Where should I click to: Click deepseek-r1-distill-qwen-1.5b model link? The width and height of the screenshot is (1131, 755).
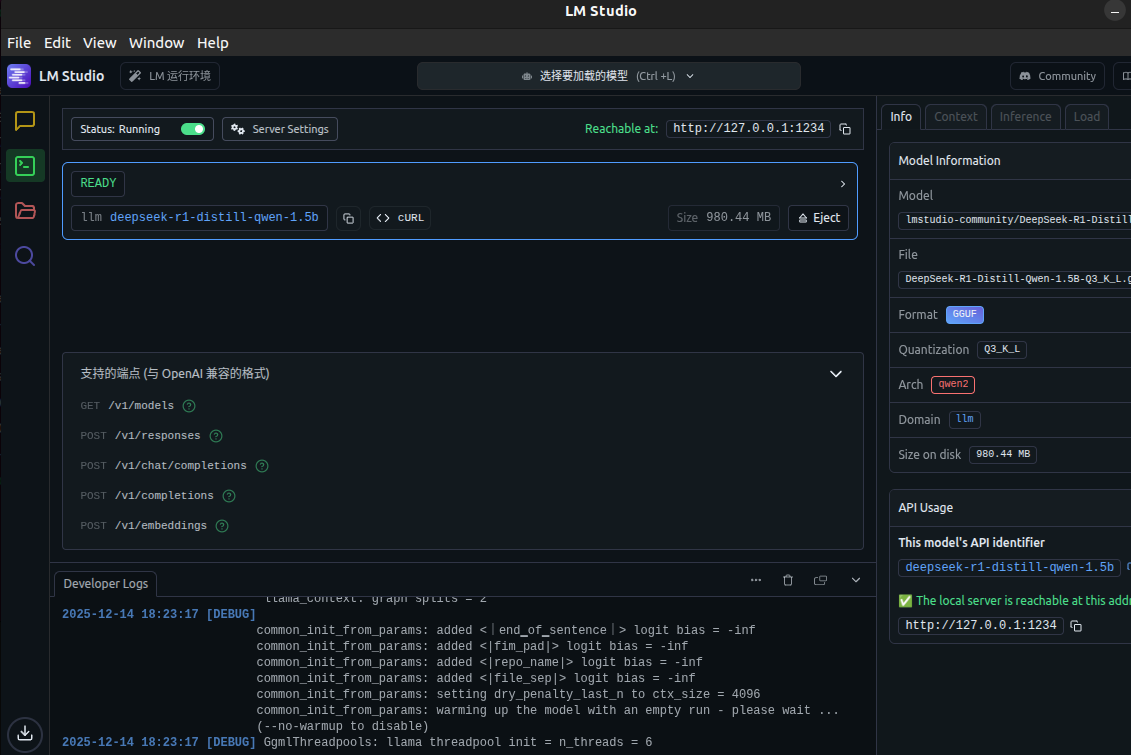[214, 217]
